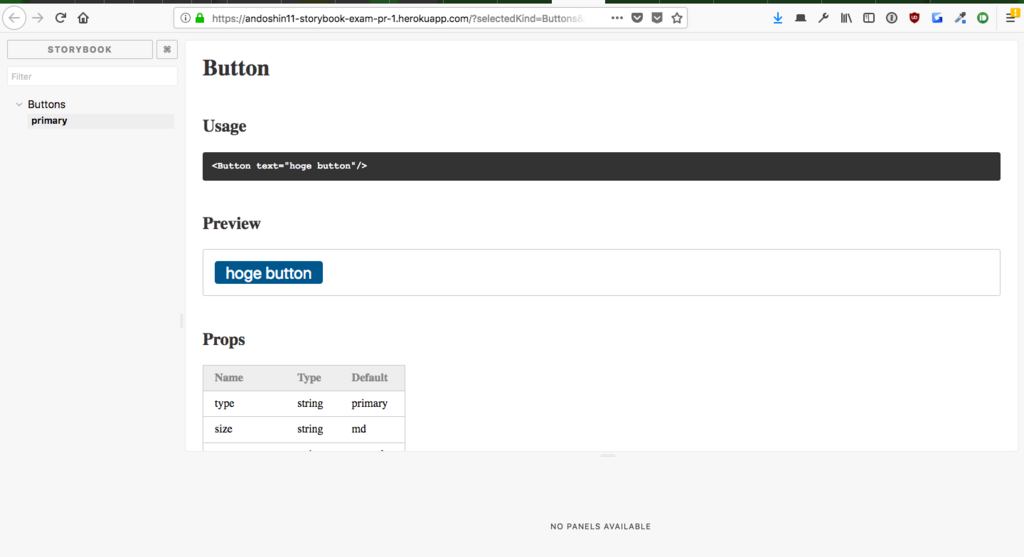This screenshot has width=1024, height=557.
Task: Open the wrench developer tools icon
Action: [x=824, y=18]
